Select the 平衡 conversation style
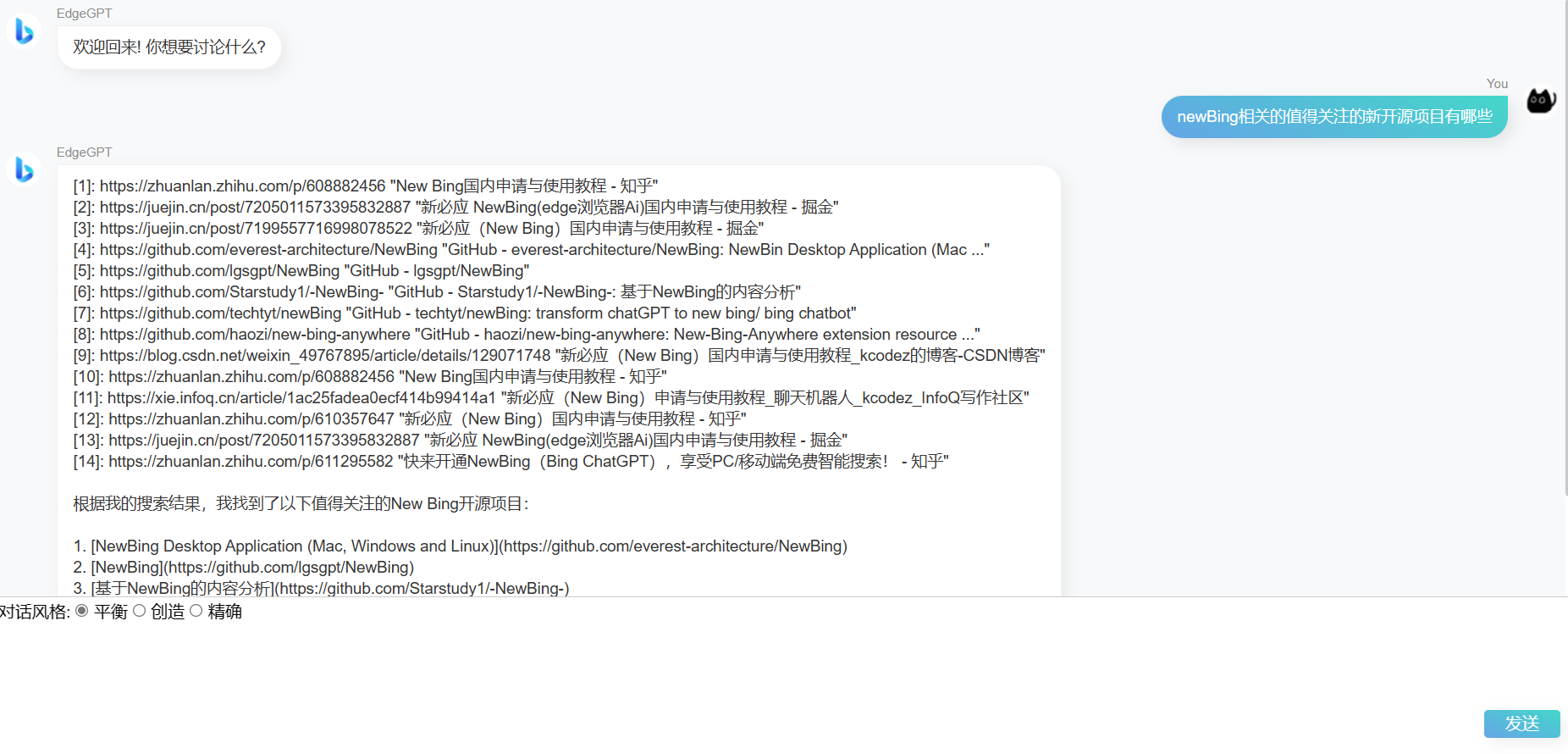 [82, 611]
